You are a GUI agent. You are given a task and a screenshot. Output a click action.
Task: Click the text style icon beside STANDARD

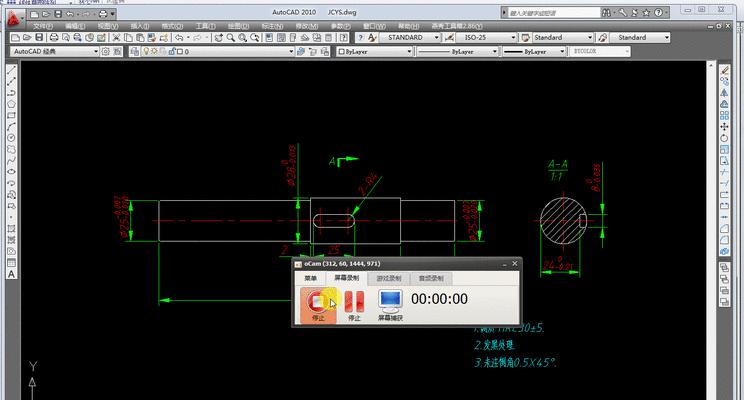coord(372,37)
